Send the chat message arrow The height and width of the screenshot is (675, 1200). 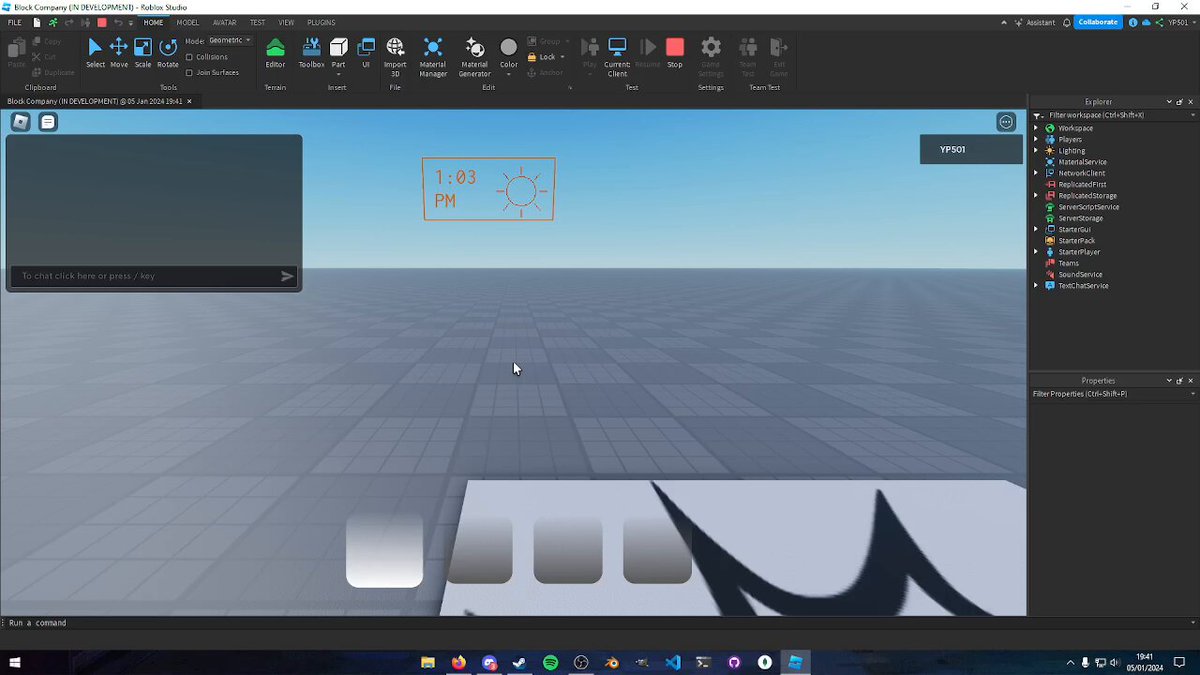pos(287,276)
